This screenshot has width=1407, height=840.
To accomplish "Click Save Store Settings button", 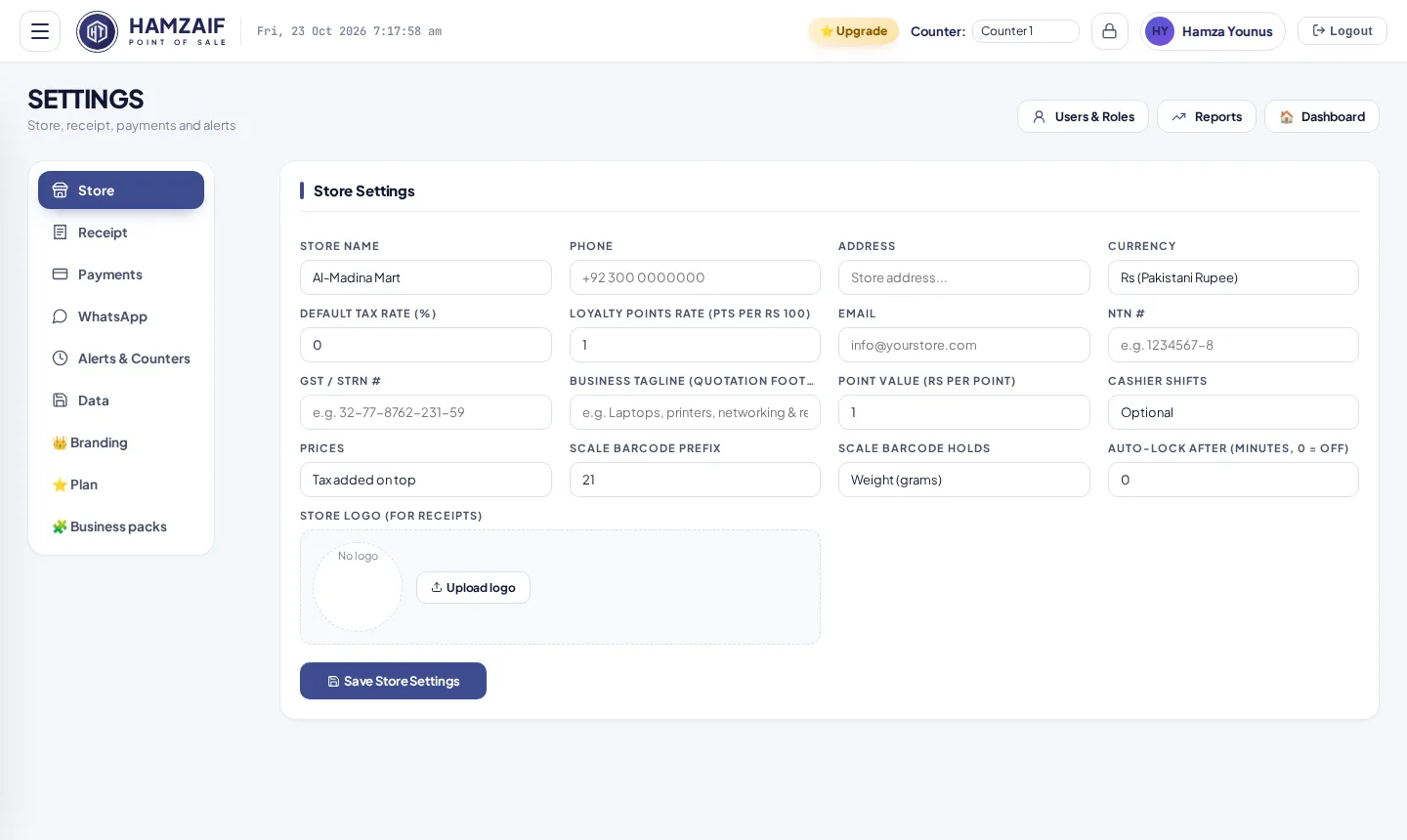I will click(x=393, y=681).
